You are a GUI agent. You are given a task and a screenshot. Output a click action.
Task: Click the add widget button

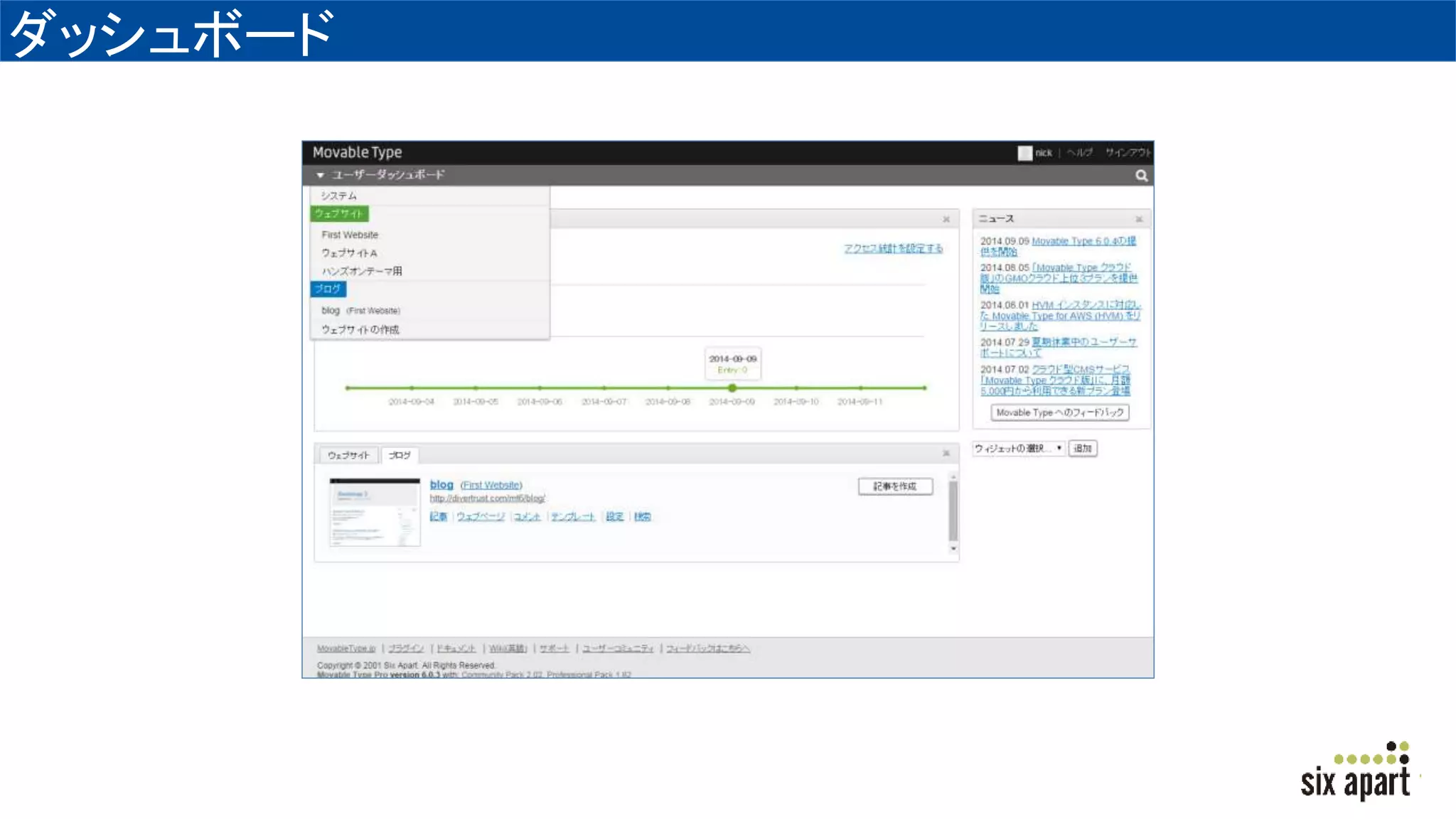1082,449
